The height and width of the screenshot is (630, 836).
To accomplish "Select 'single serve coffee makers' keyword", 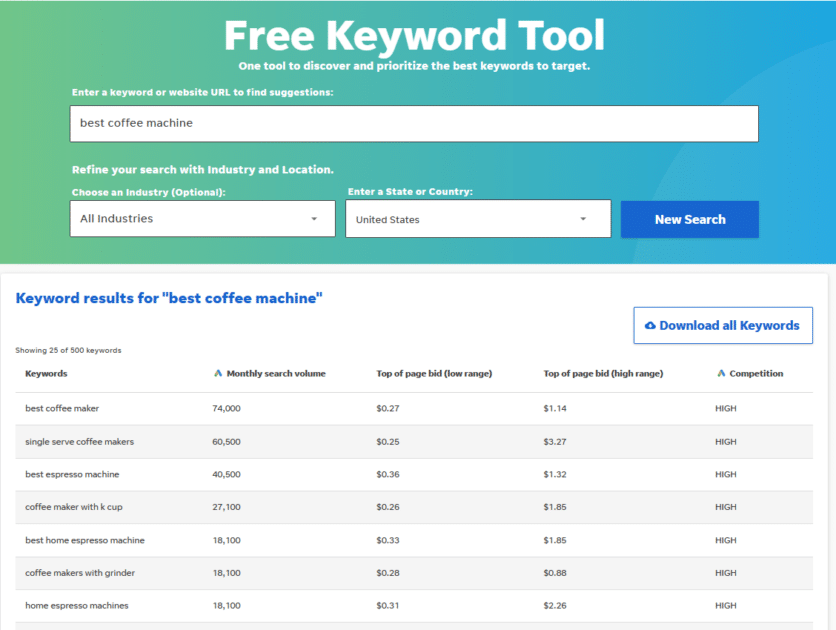I will tap(79, 442).
